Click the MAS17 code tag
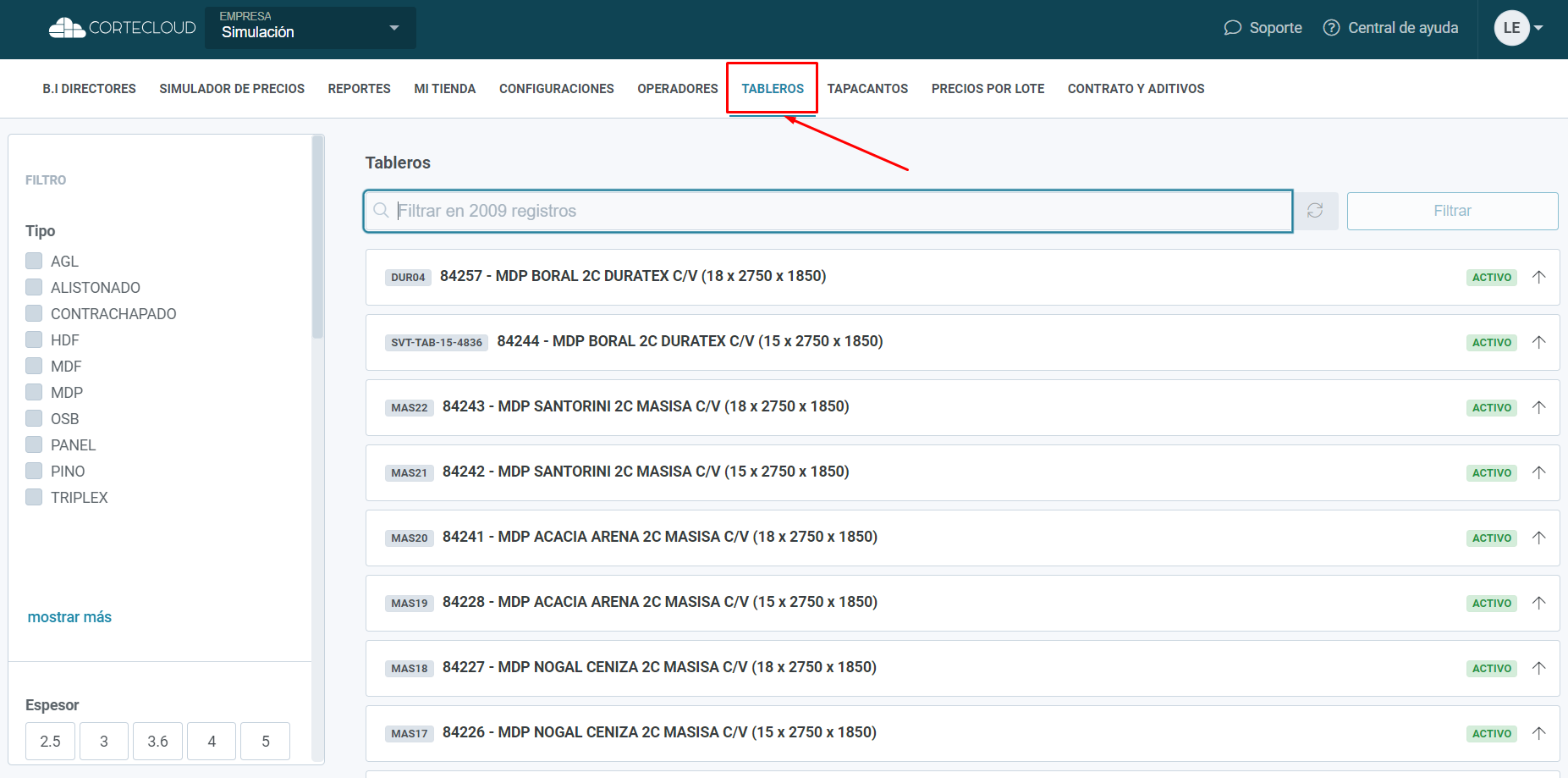The image size is (1568, 778). coord(410,734)
